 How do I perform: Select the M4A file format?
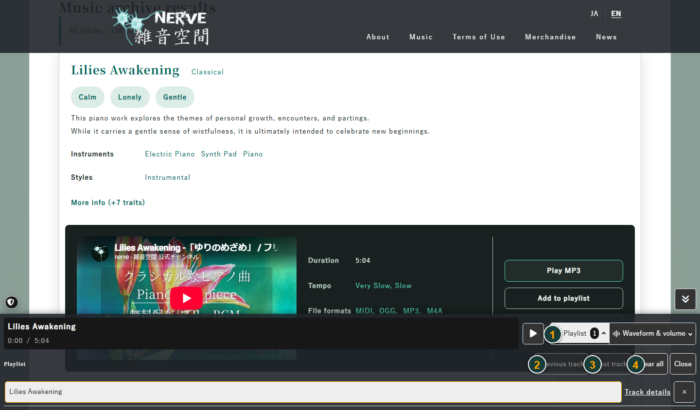pyautogui.click(x=434, y=311)
